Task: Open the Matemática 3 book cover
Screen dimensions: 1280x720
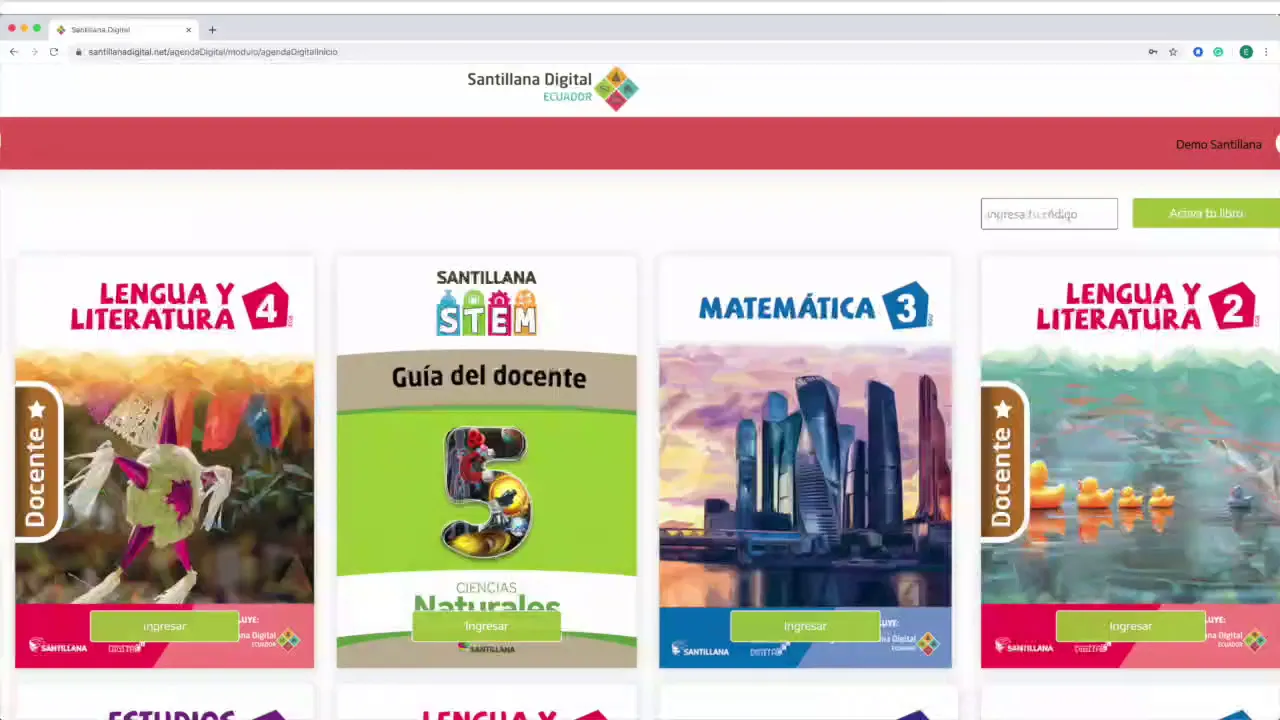Action: (805, 462)
